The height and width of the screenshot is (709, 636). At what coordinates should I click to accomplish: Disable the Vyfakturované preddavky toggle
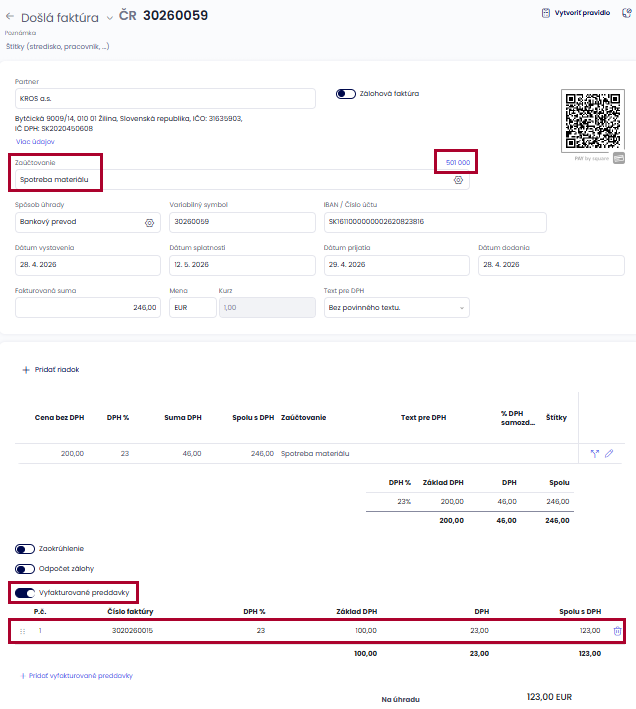(x=25, y=593)
